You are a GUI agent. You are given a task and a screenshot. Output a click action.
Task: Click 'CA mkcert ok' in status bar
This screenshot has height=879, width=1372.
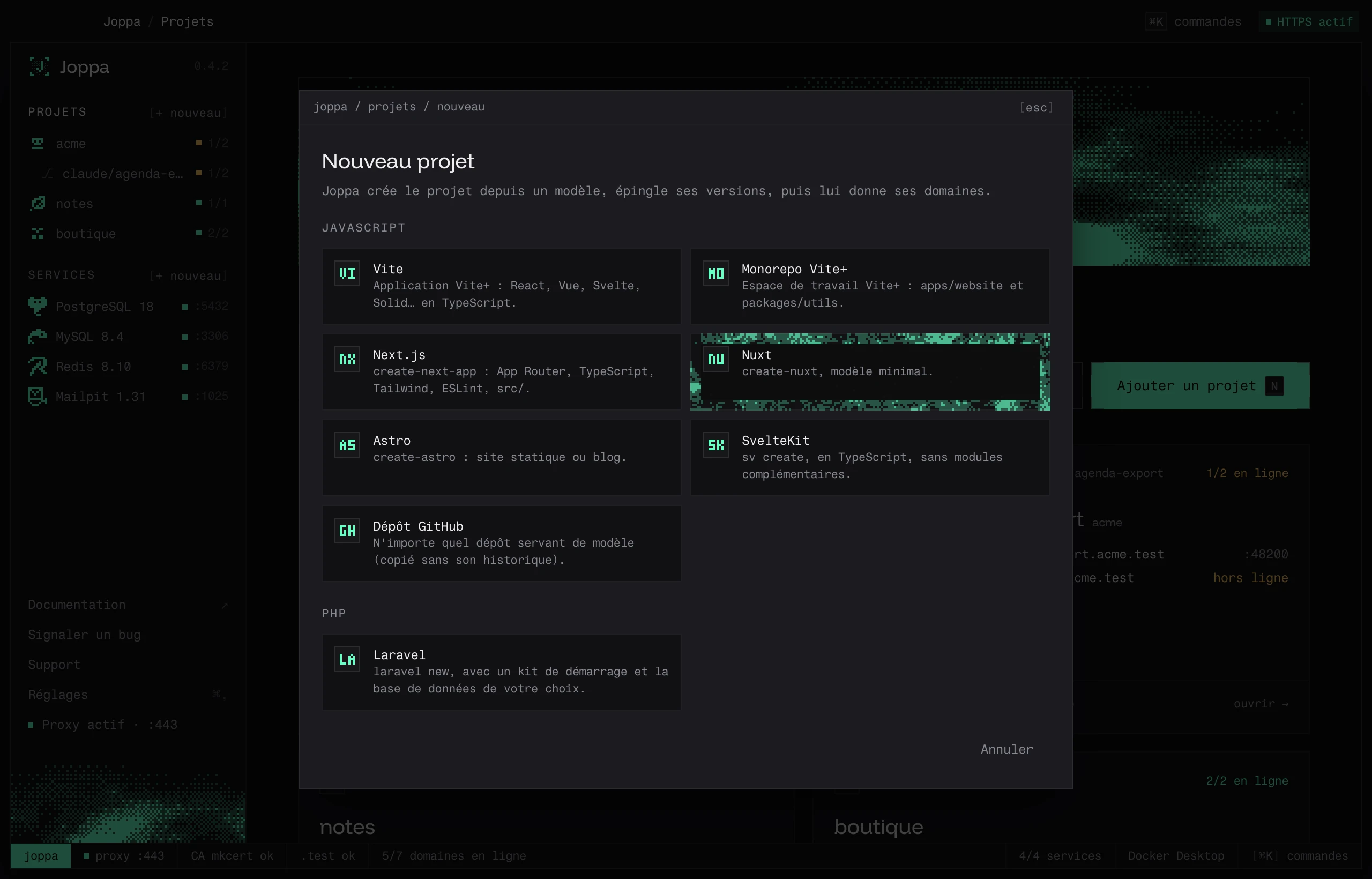[232, 855]
